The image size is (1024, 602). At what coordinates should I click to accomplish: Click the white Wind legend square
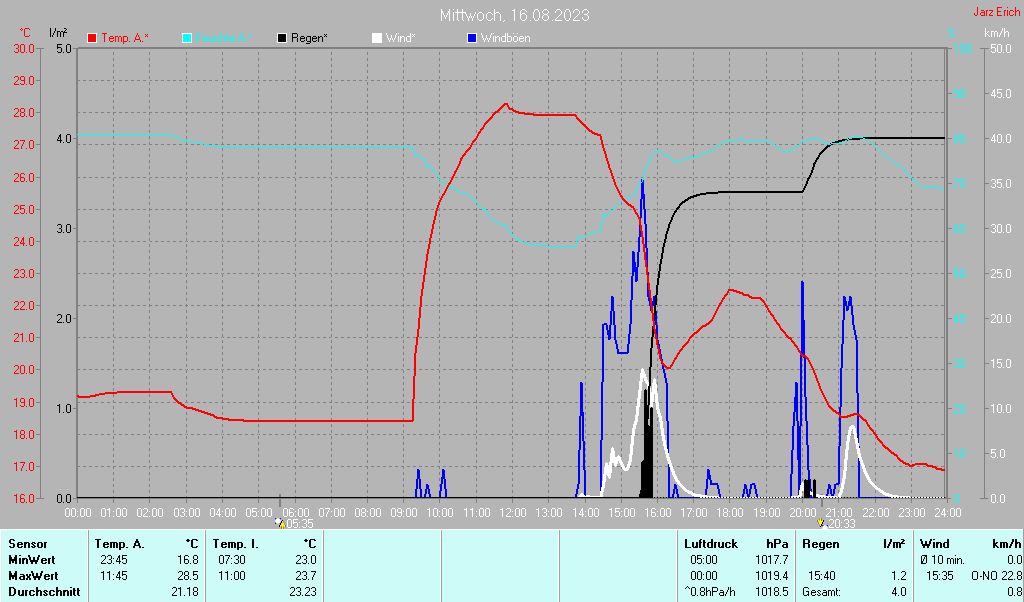tap(377, 38)
